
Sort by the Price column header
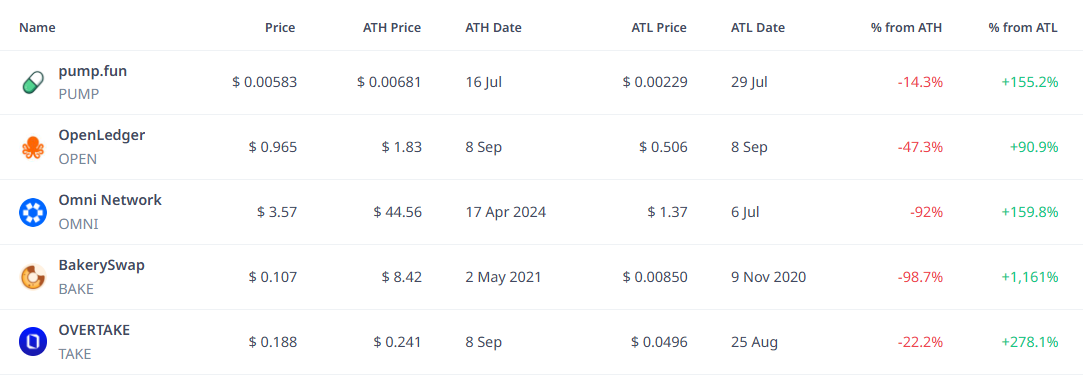(280, 28)
